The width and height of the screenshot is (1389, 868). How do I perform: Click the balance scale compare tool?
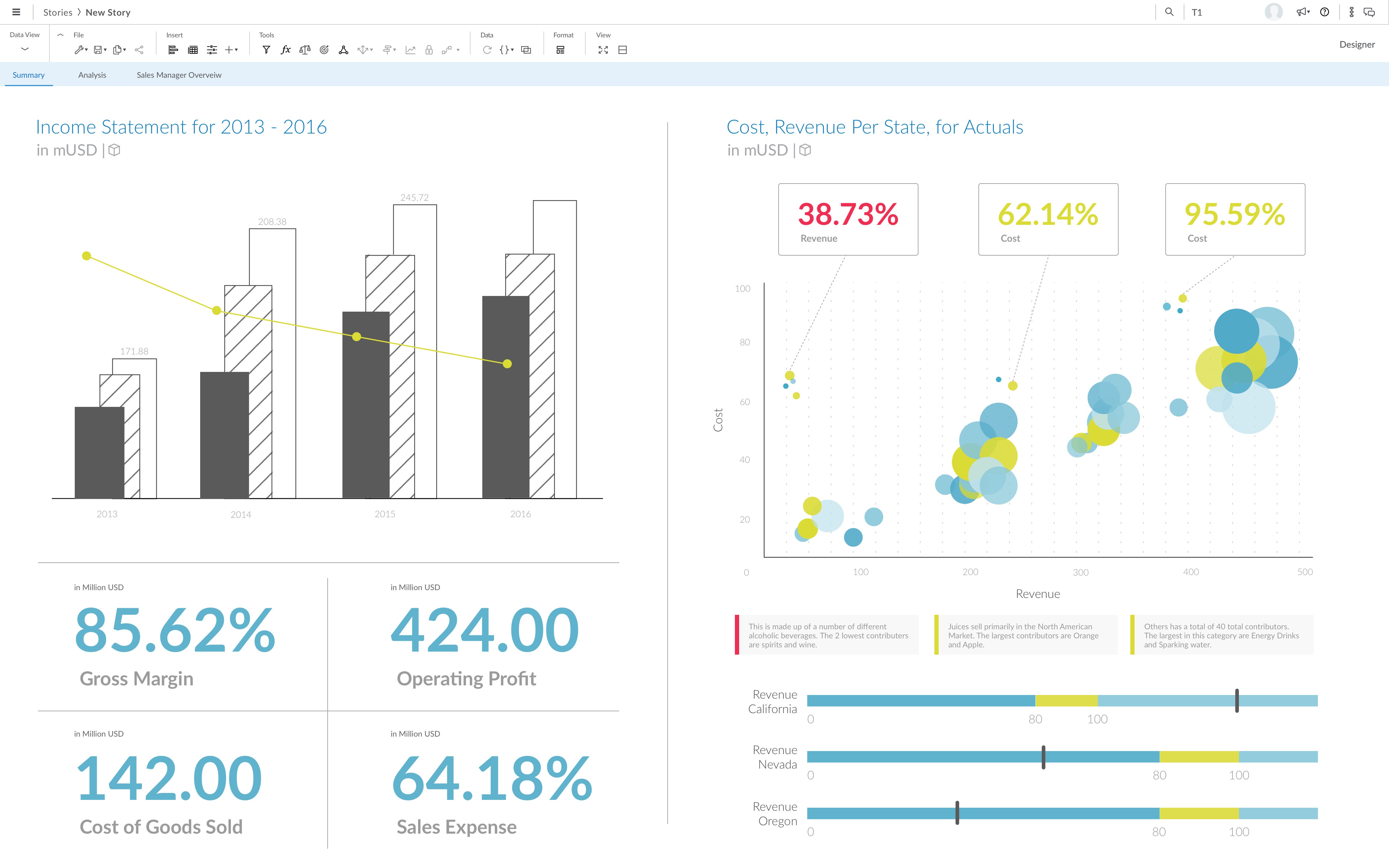(305, 50)
